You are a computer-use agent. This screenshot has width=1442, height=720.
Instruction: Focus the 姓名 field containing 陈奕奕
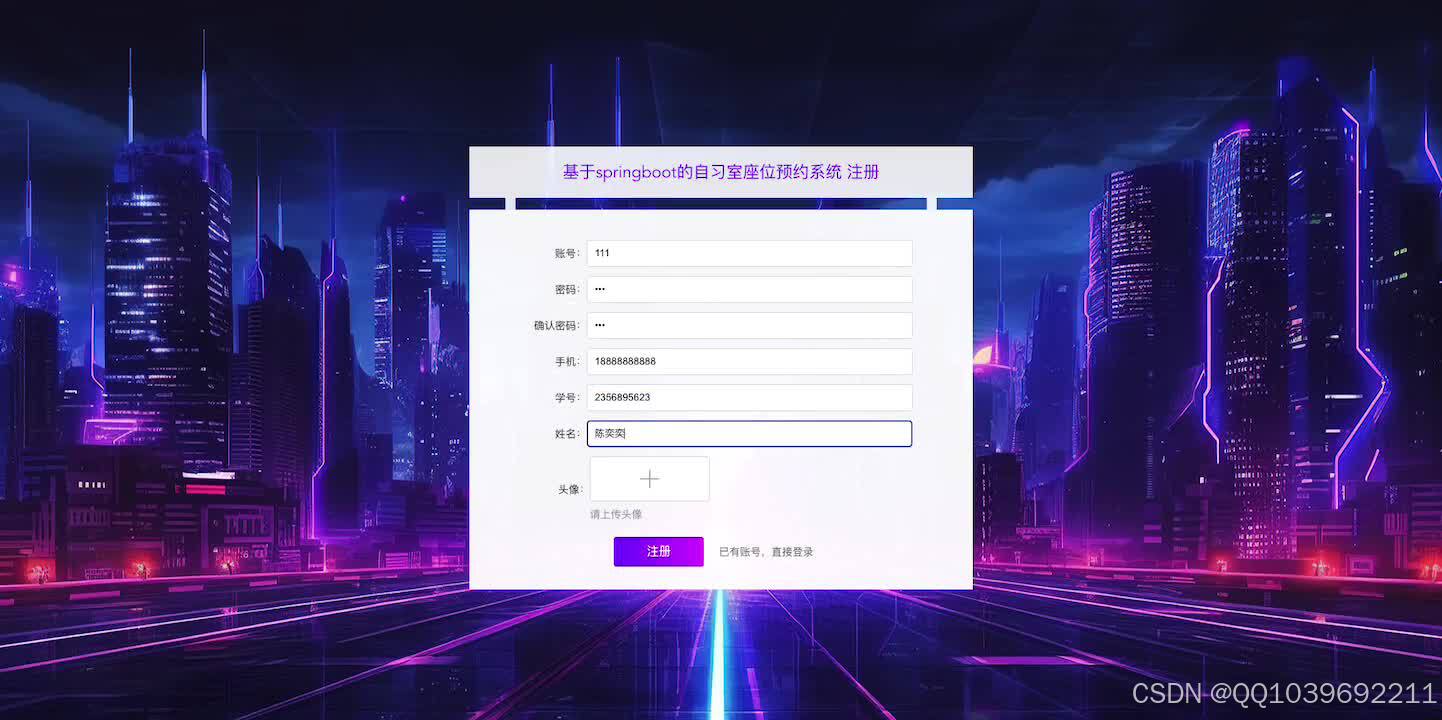click(749, 433)
